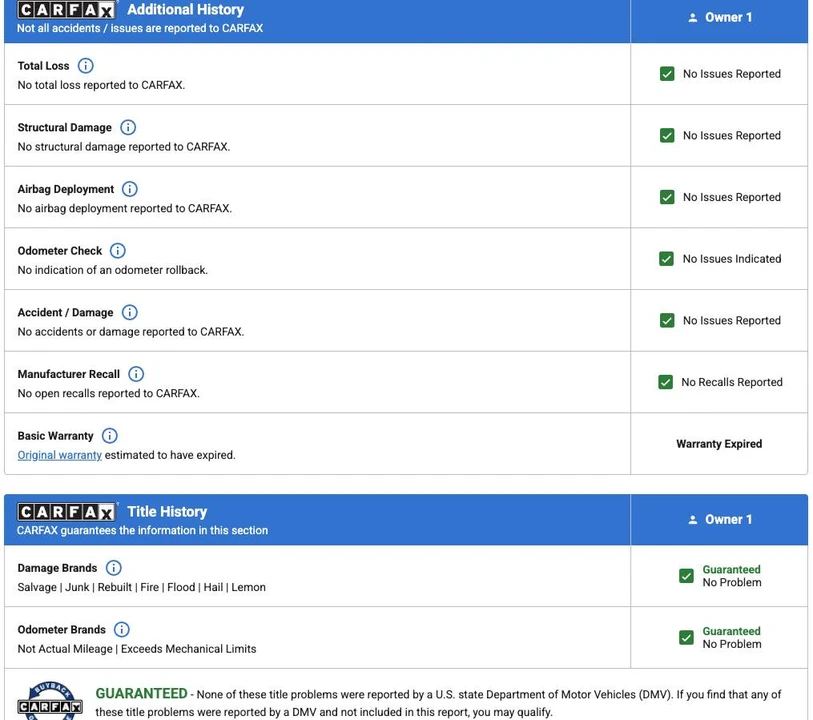Click the Structural Damage green checkmark
This screenshot has width=813, height=720.
pos(667,136)
